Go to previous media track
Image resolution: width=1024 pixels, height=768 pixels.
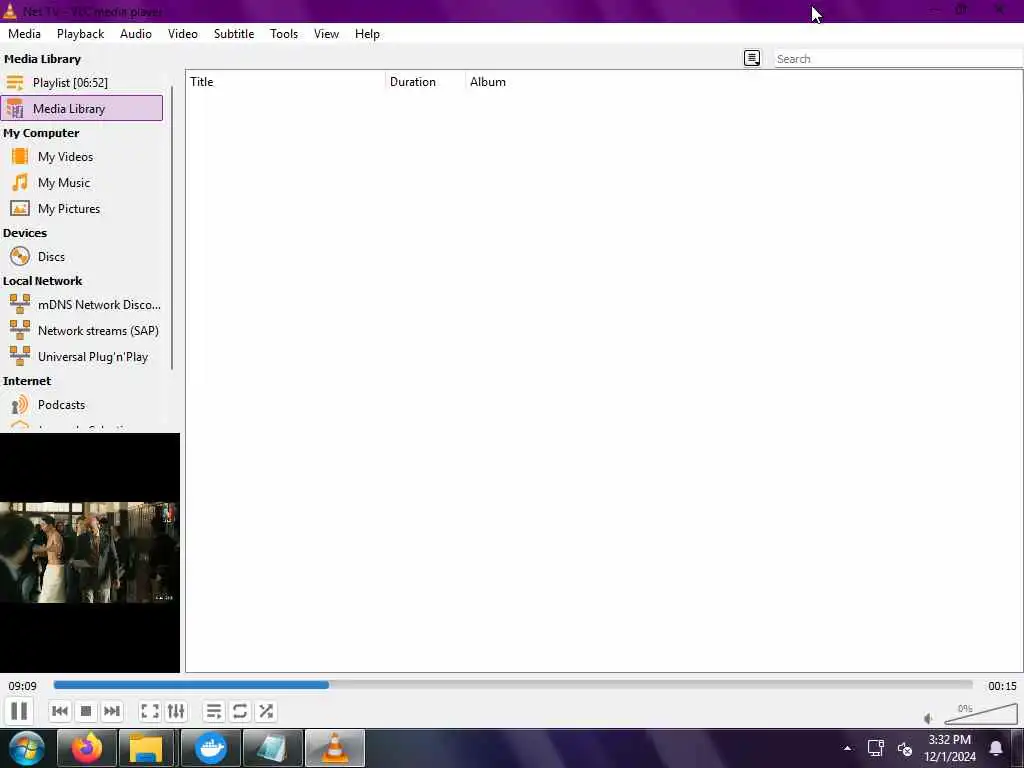pyautogui.click(x=59, y=711)
